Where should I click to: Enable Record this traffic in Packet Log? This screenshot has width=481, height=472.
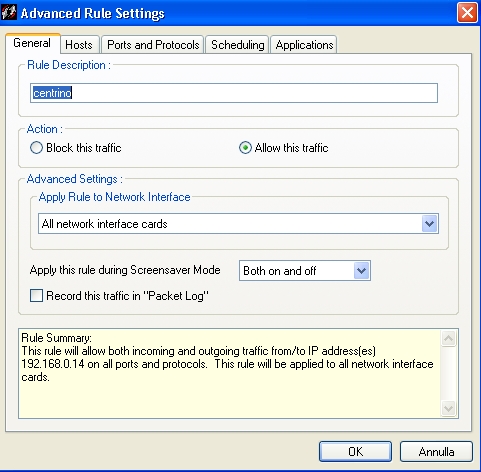pyautogui.click(x=36, y=295)
